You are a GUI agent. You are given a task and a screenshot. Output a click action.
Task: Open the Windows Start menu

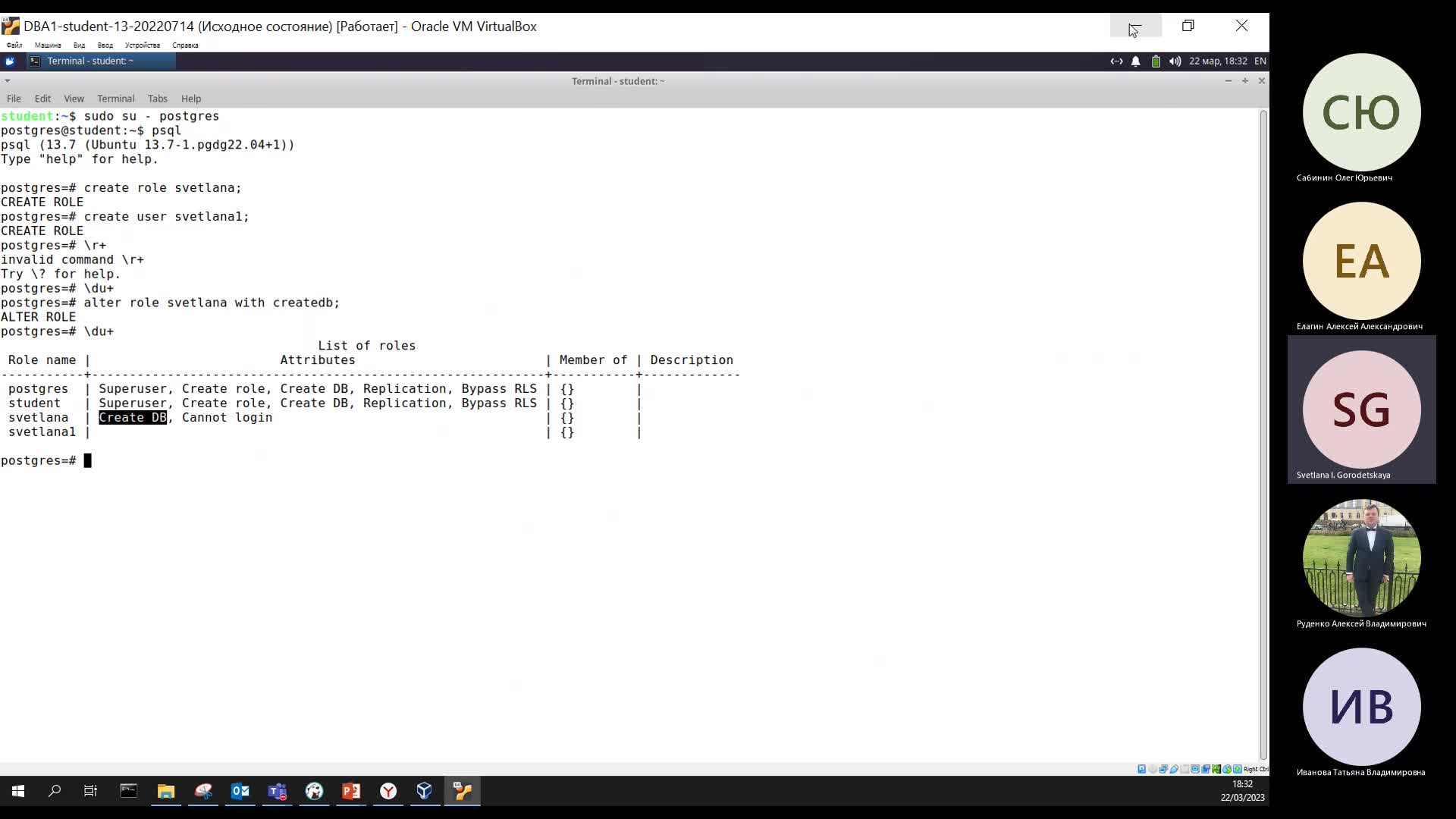point(18,792)
